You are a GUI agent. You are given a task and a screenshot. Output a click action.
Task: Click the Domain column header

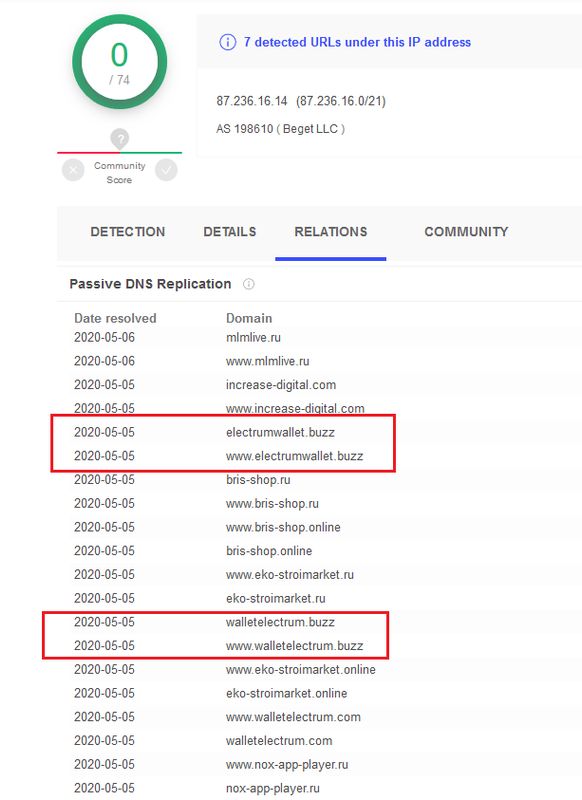[249, 318]
